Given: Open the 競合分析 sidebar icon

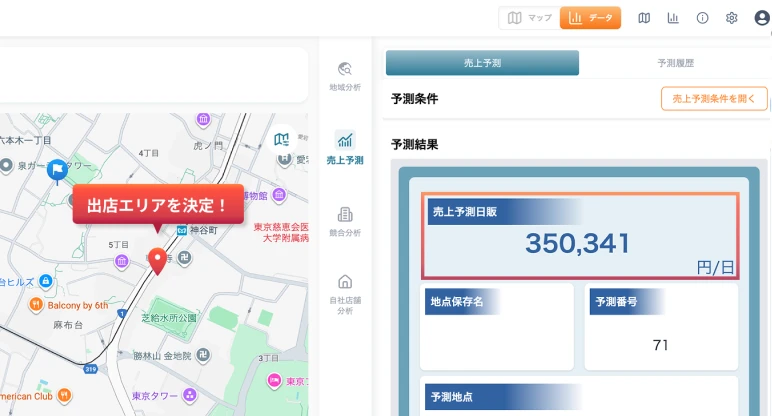Looking at the screenshot, I should click(345, 221).
